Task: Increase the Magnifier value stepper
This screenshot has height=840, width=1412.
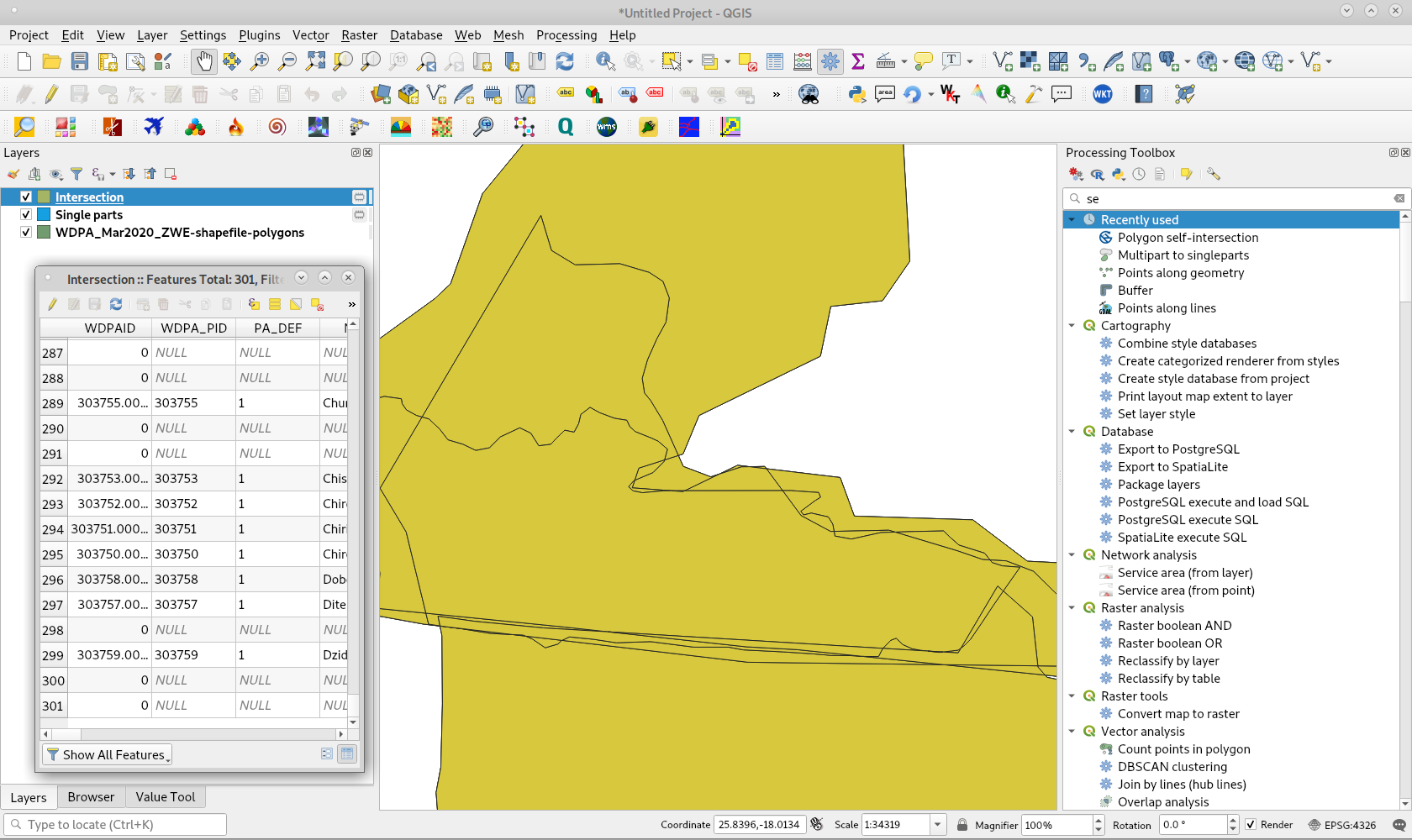Action: pos(1098,821)
